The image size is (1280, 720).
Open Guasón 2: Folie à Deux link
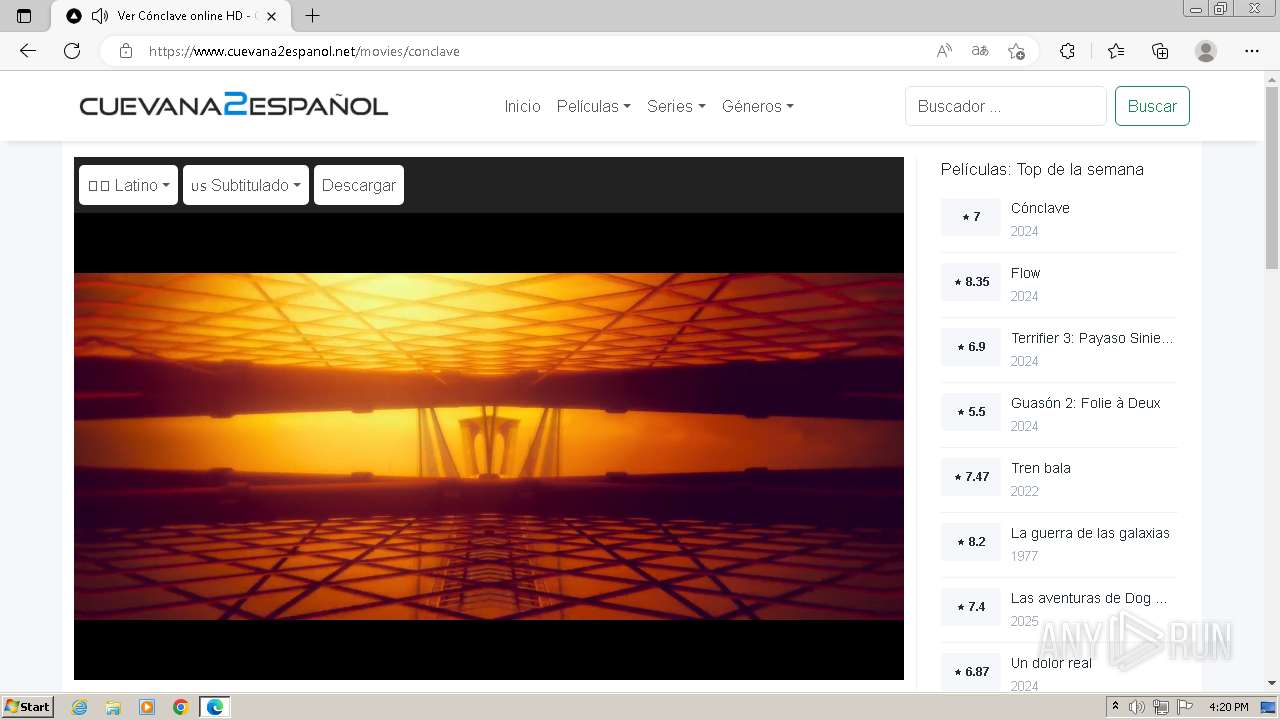1085,403
